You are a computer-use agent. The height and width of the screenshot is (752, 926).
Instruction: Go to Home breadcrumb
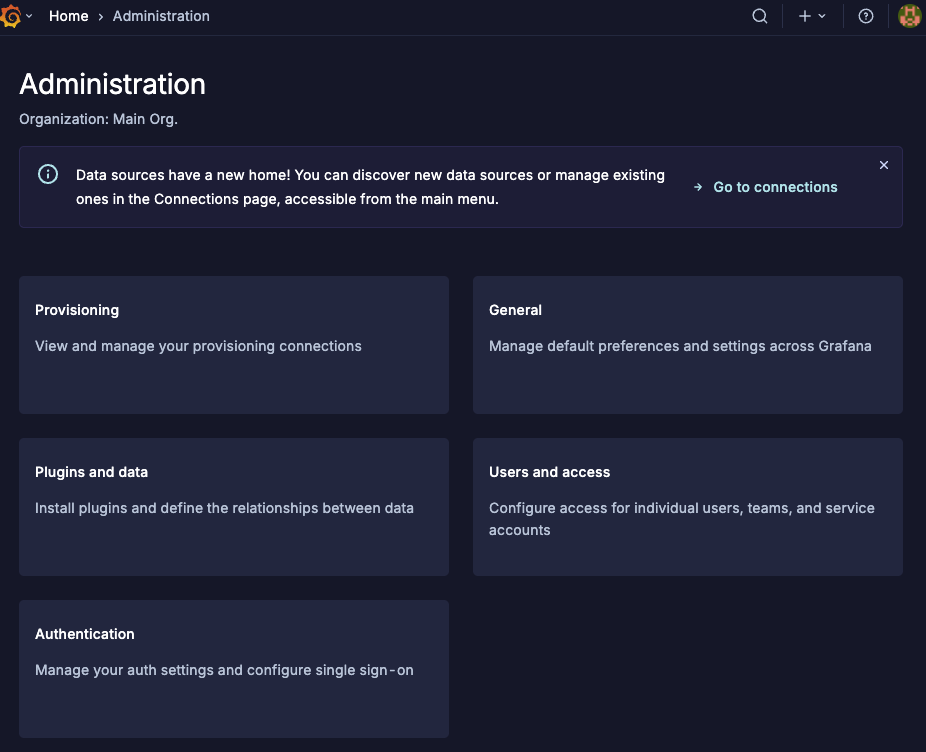[68, 16]
